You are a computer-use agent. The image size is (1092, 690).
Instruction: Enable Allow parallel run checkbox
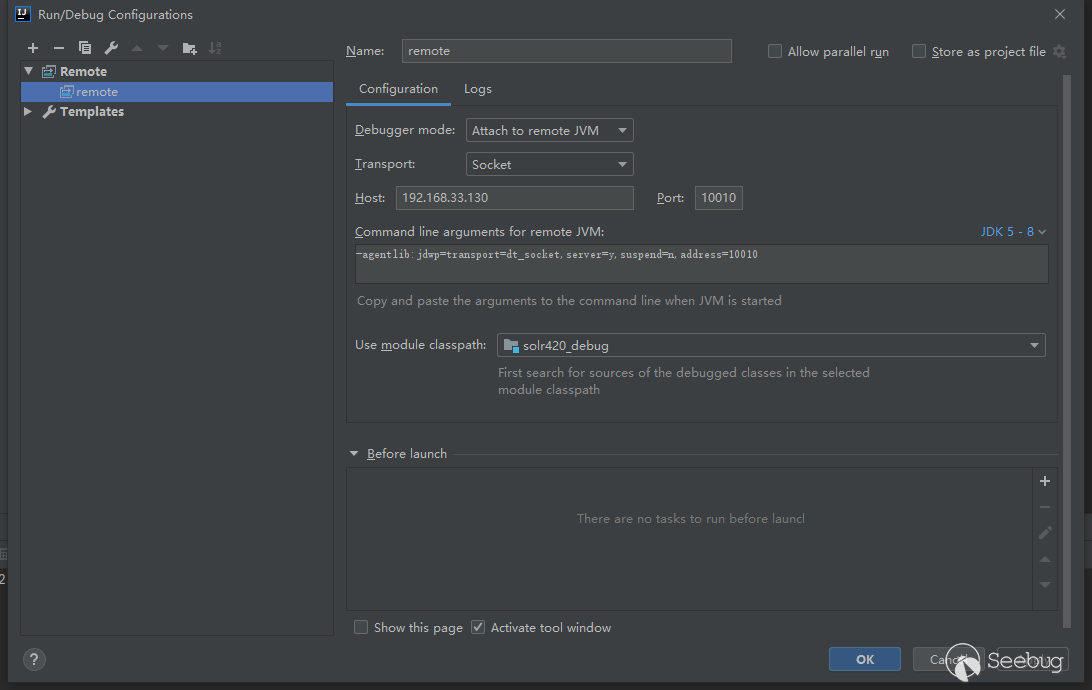point(775,52)
